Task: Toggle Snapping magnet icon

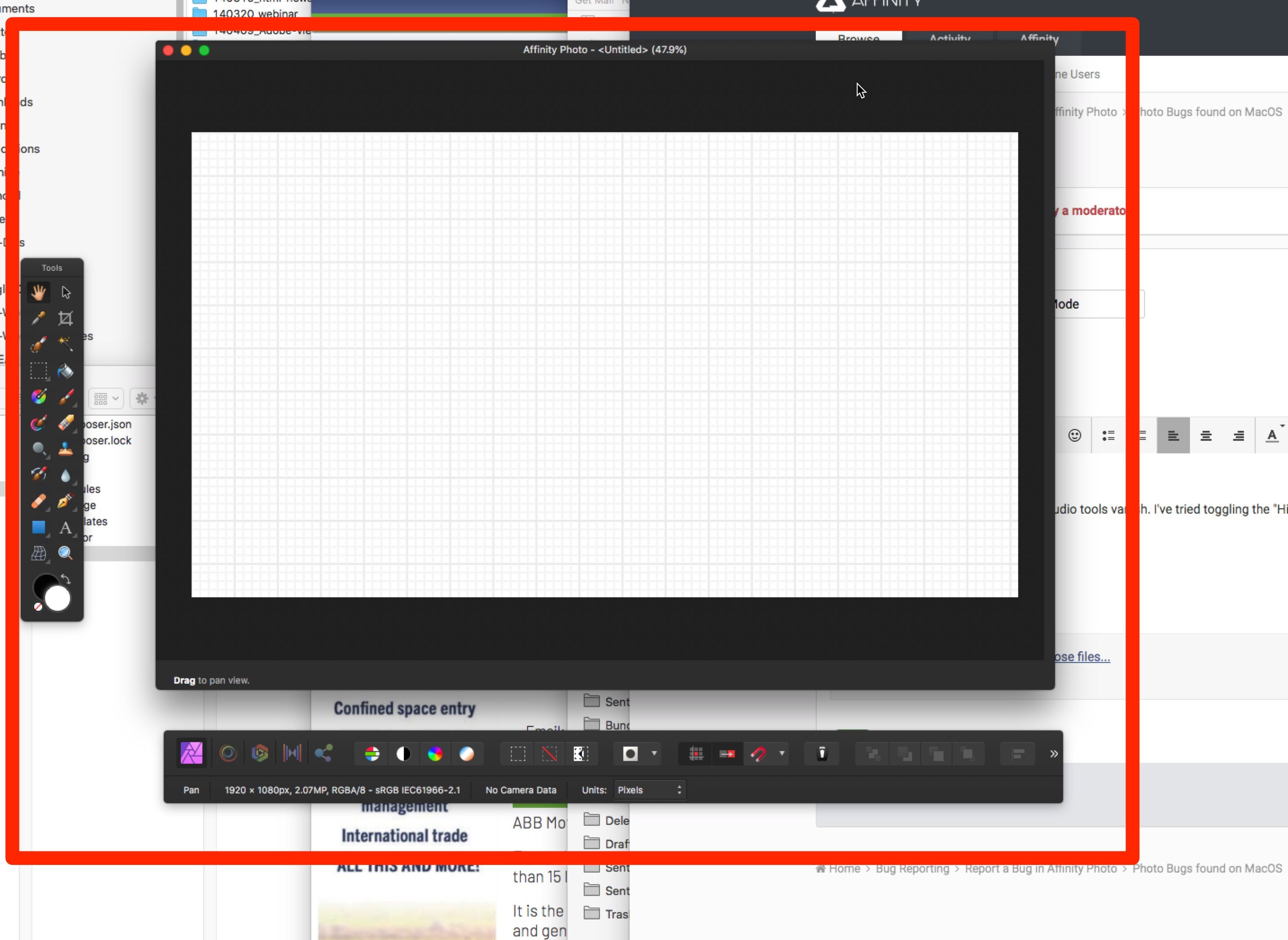Action: 759,754
